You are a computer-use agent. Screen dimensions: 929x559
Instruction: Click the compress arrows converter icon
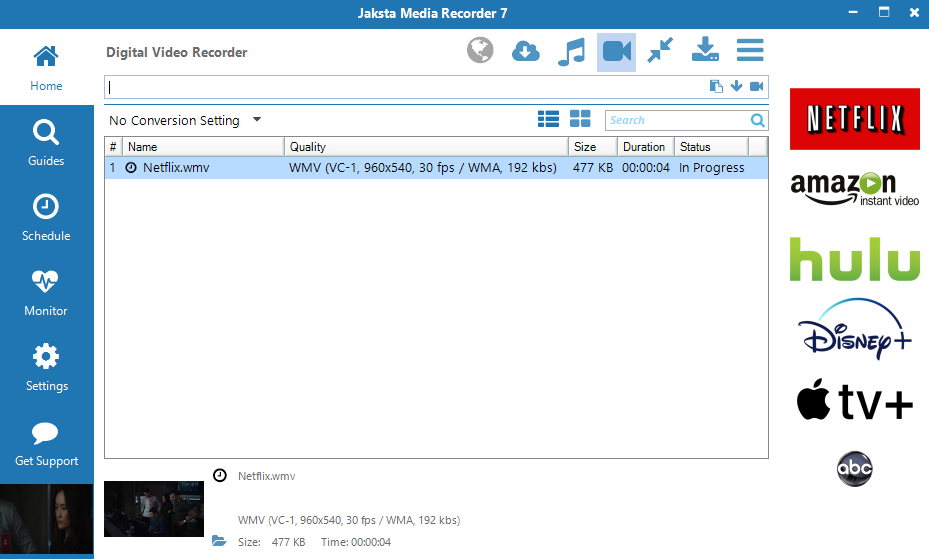(x=660, y=50)
